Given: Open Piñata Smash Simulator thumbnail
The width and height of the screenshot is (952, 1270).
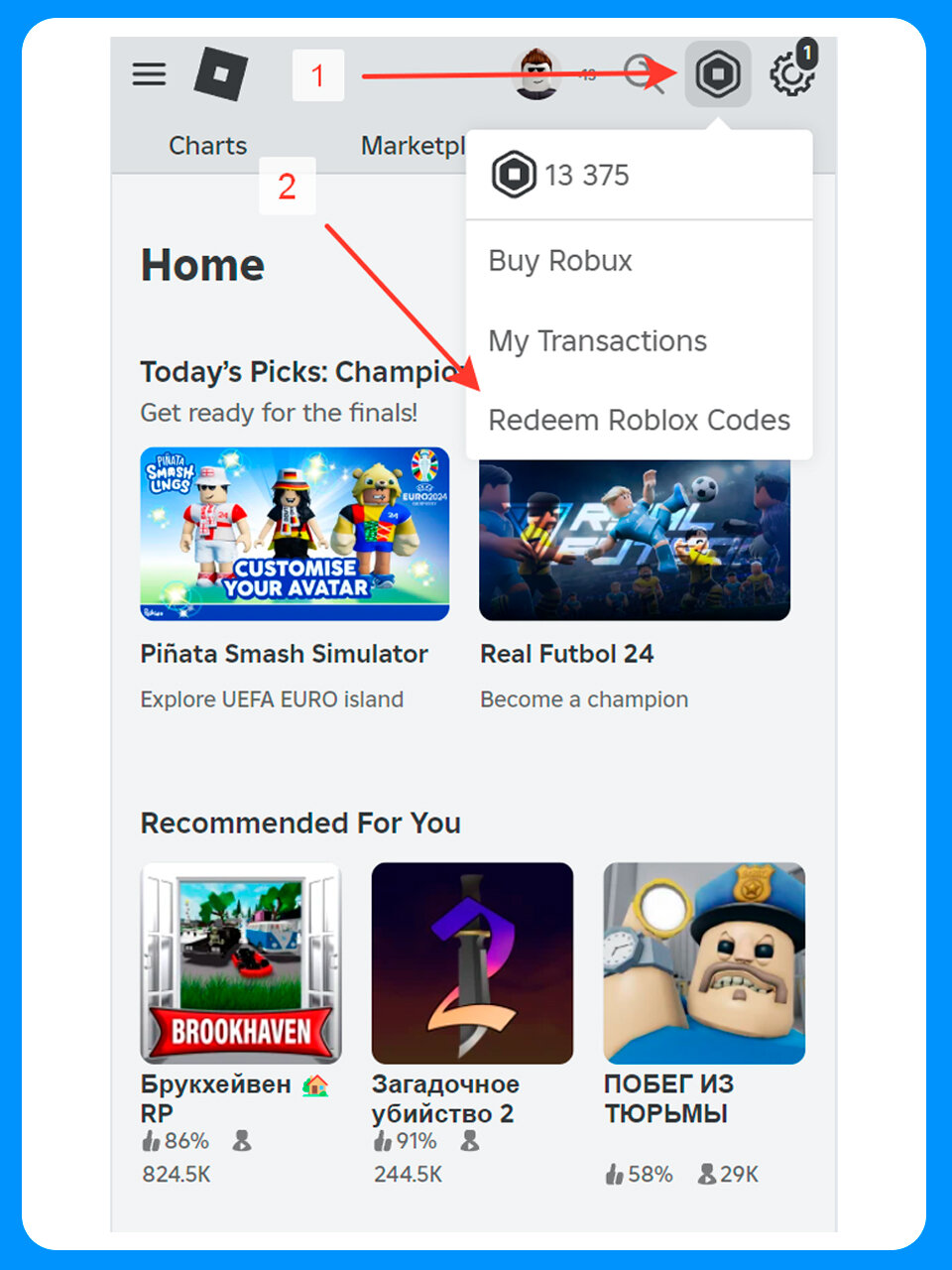Looking at the screenshot, I should coord(295,534).
